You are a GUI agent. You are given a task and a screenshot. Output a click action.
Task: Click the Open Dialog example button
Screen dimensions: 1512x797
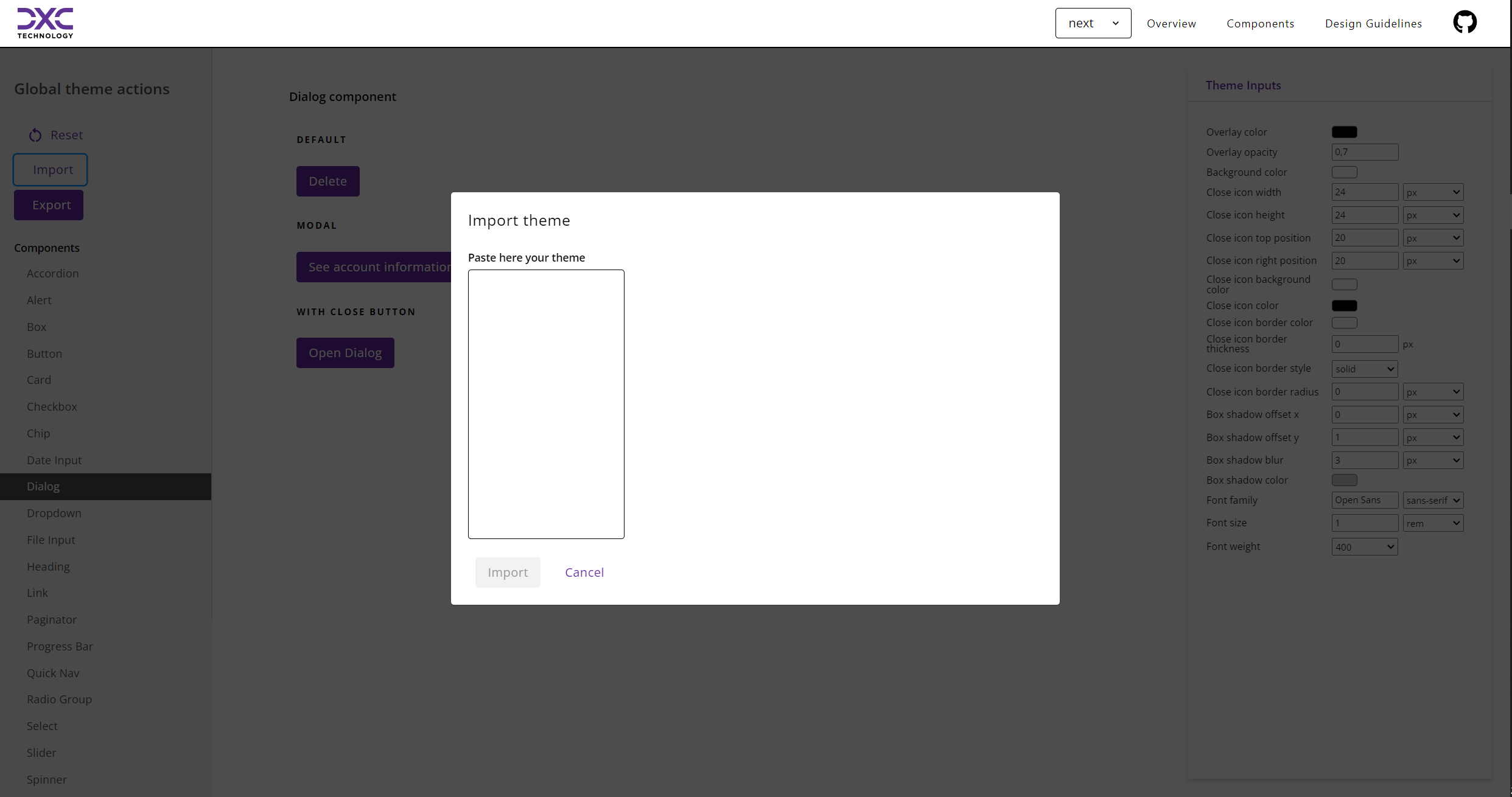tap(345, 352)
